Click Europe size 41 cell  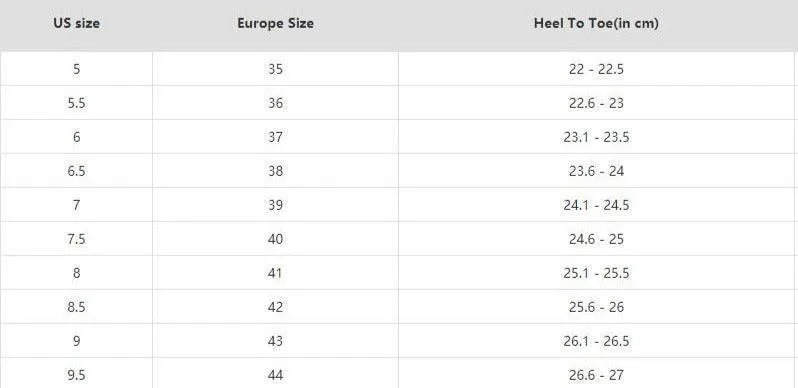click(275, 273)
